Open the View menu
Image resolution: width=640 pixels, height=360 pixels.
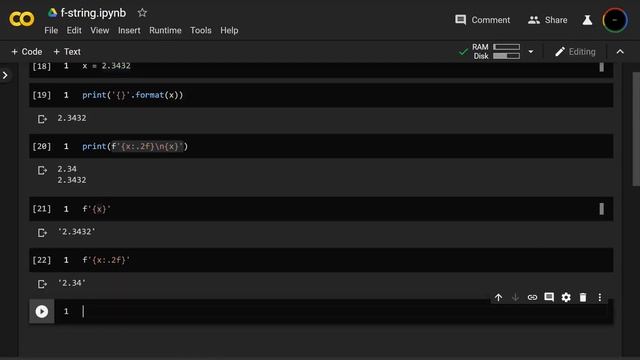(100, 31)
